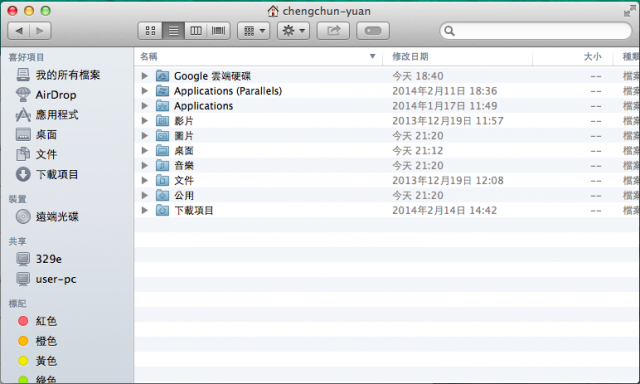
Task: Expand the 下載項目 folder in list
Action: click(144, 210)
